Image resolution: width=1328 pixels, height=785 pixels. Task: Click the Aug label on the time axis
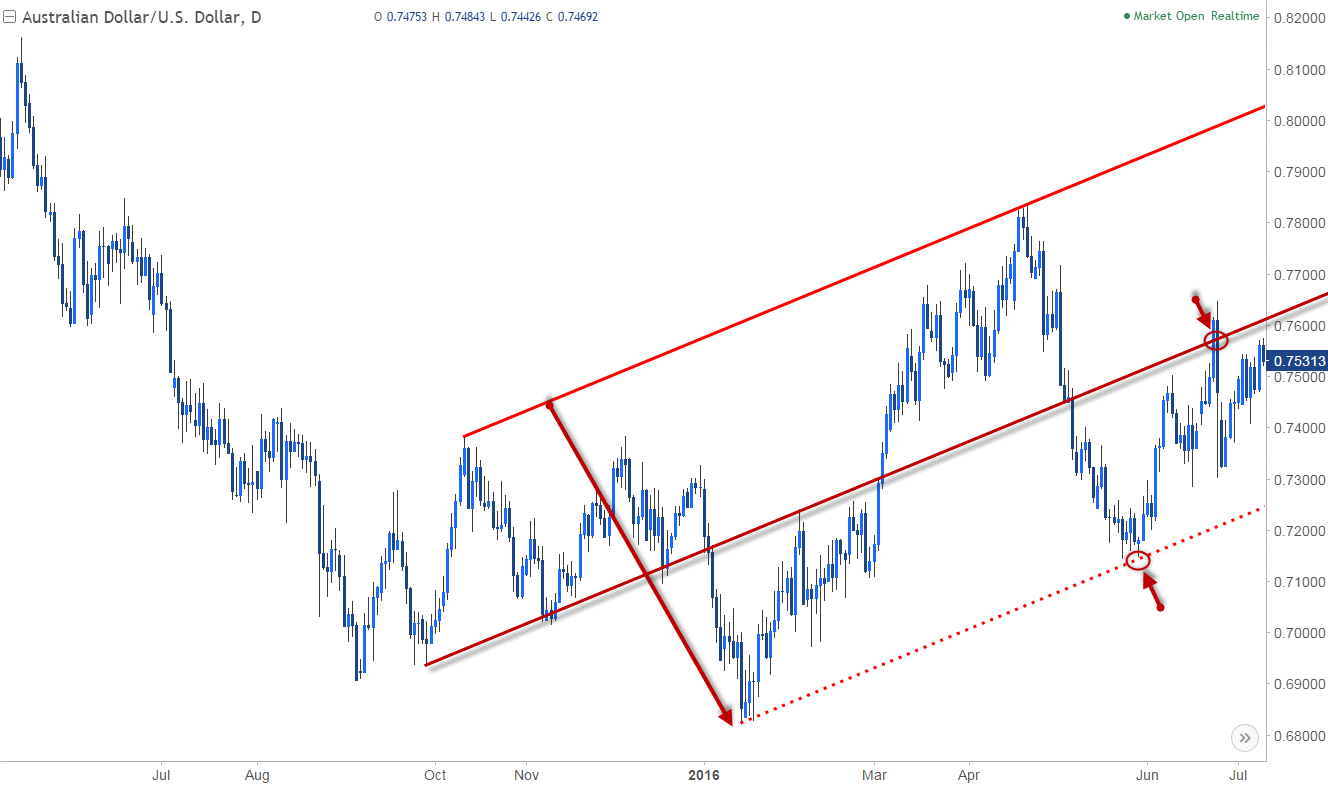coord(258,774)
